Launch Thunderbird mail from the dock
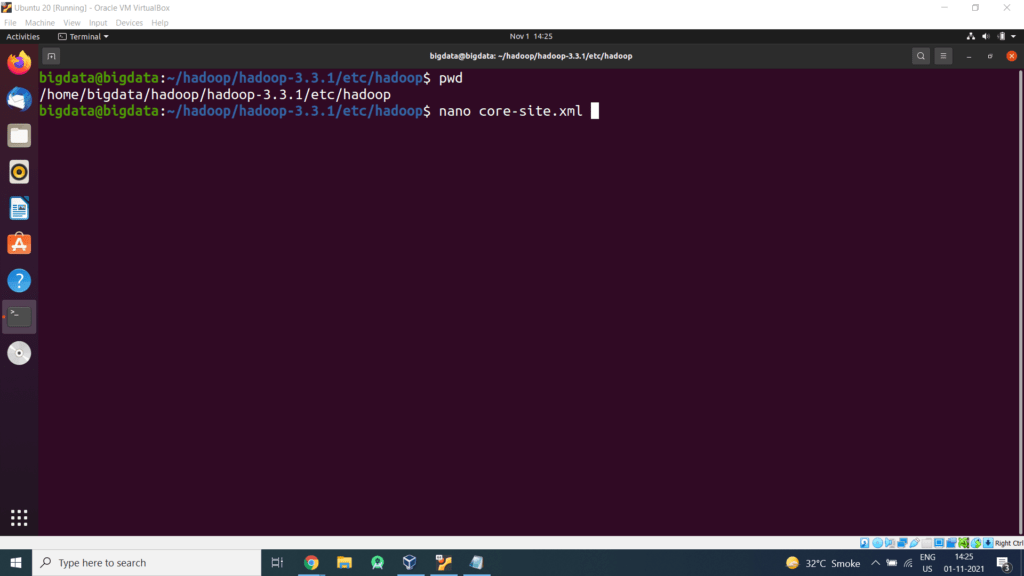This screenshot has height=576, width=1024. point(19,99)
